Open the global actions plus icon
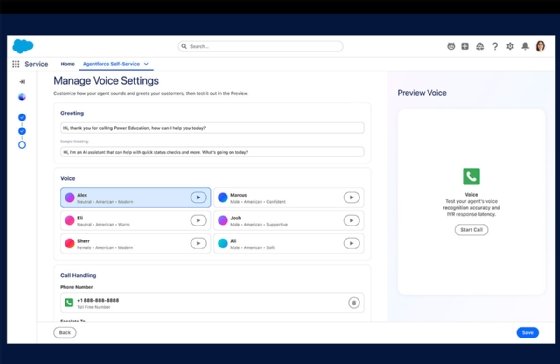560x364 pixels. [465, 46]
